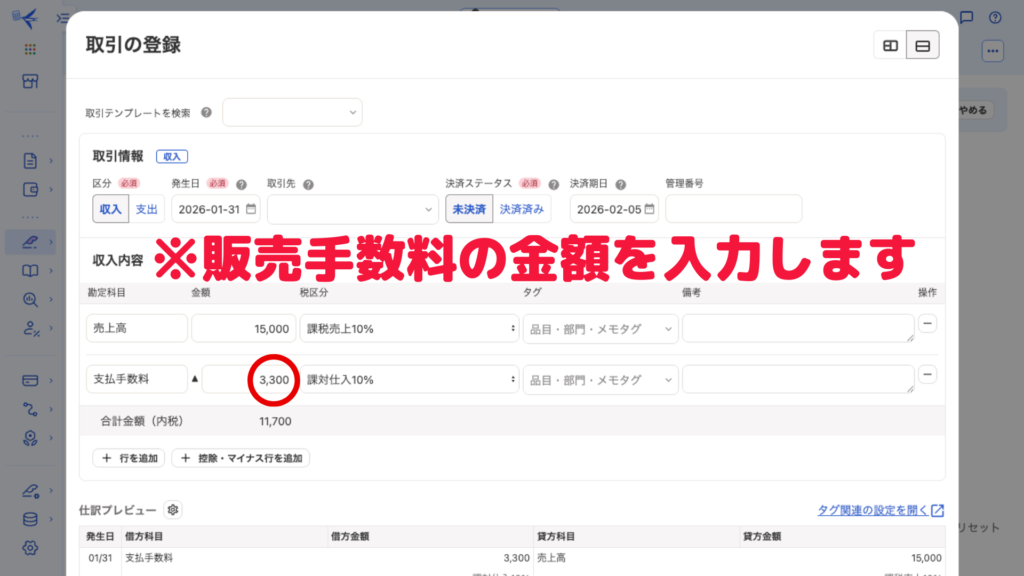The image size is (1024, 576).
Task: Select the 未決済 status option
Action: point(469,209)
